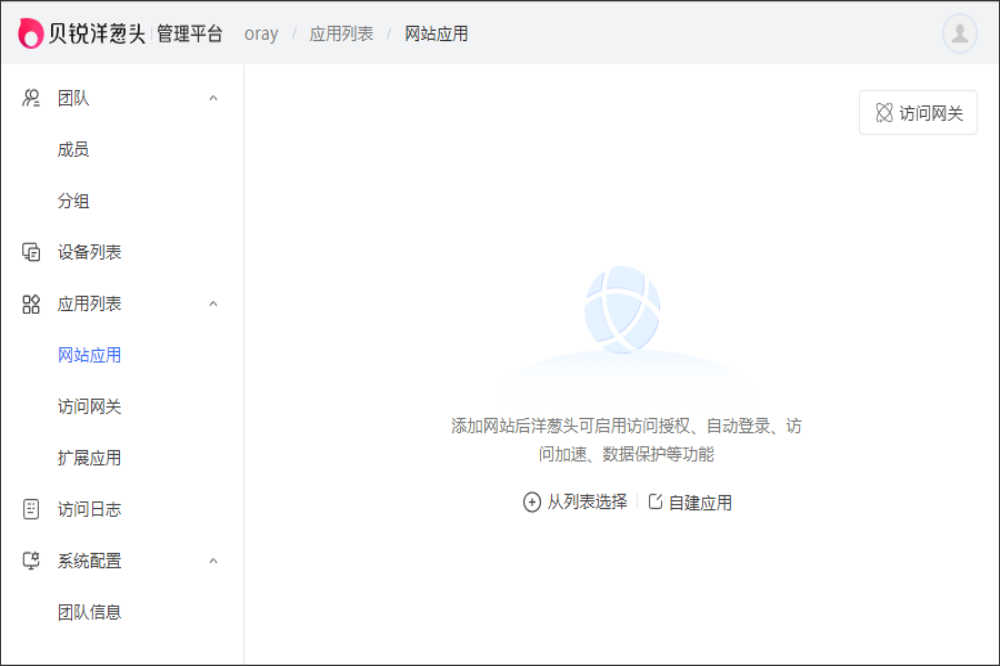Collapse the 应用列表 sidebar section
1000x666 pixels.
point(212,304)
